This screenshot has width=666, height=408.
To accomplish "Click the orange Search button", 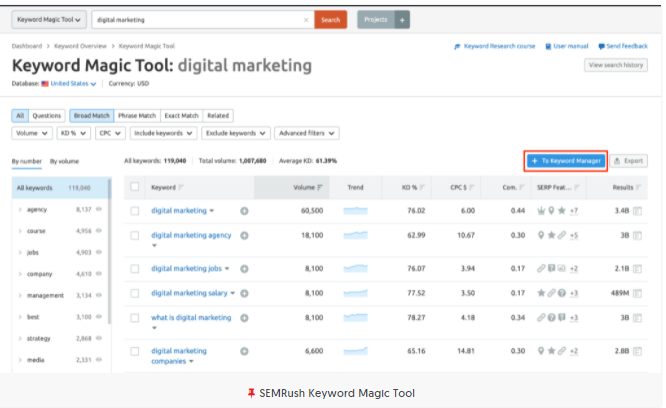I will (x=330, y=20).
